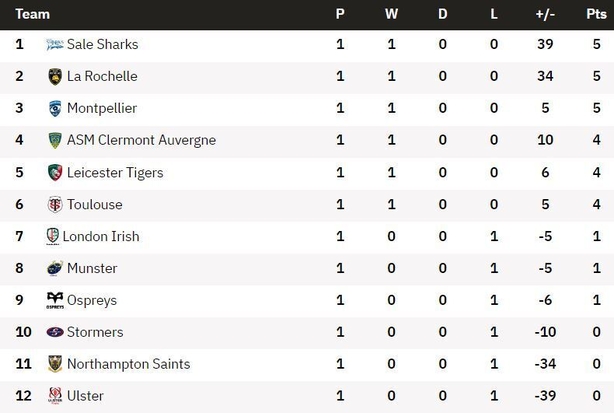The image size is (614, 413).
Task: Click the La Rochelle crest icon
Action: coord(55,76)
